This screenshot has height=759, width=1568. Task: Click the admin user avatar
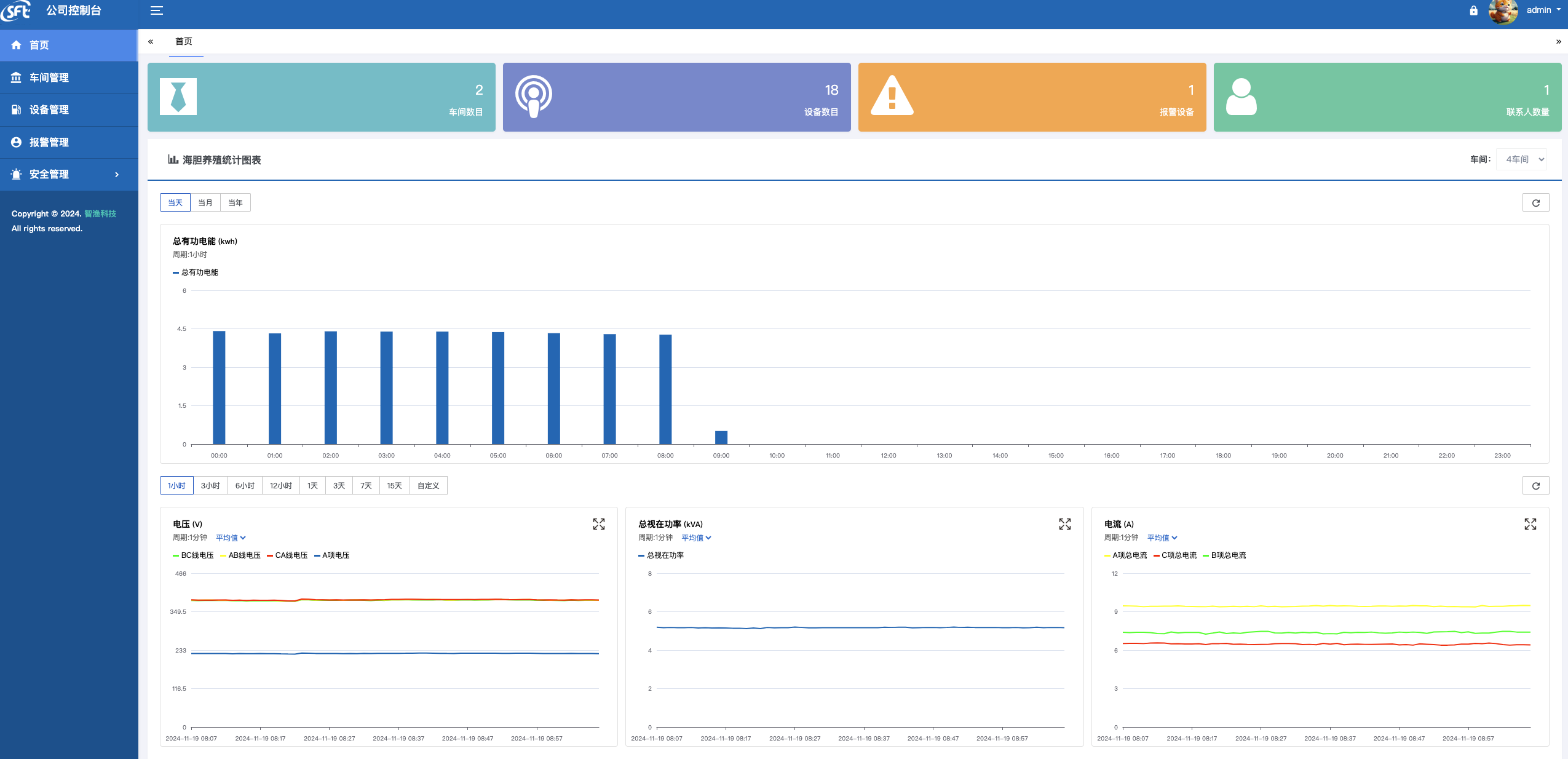click(1503, 11)
